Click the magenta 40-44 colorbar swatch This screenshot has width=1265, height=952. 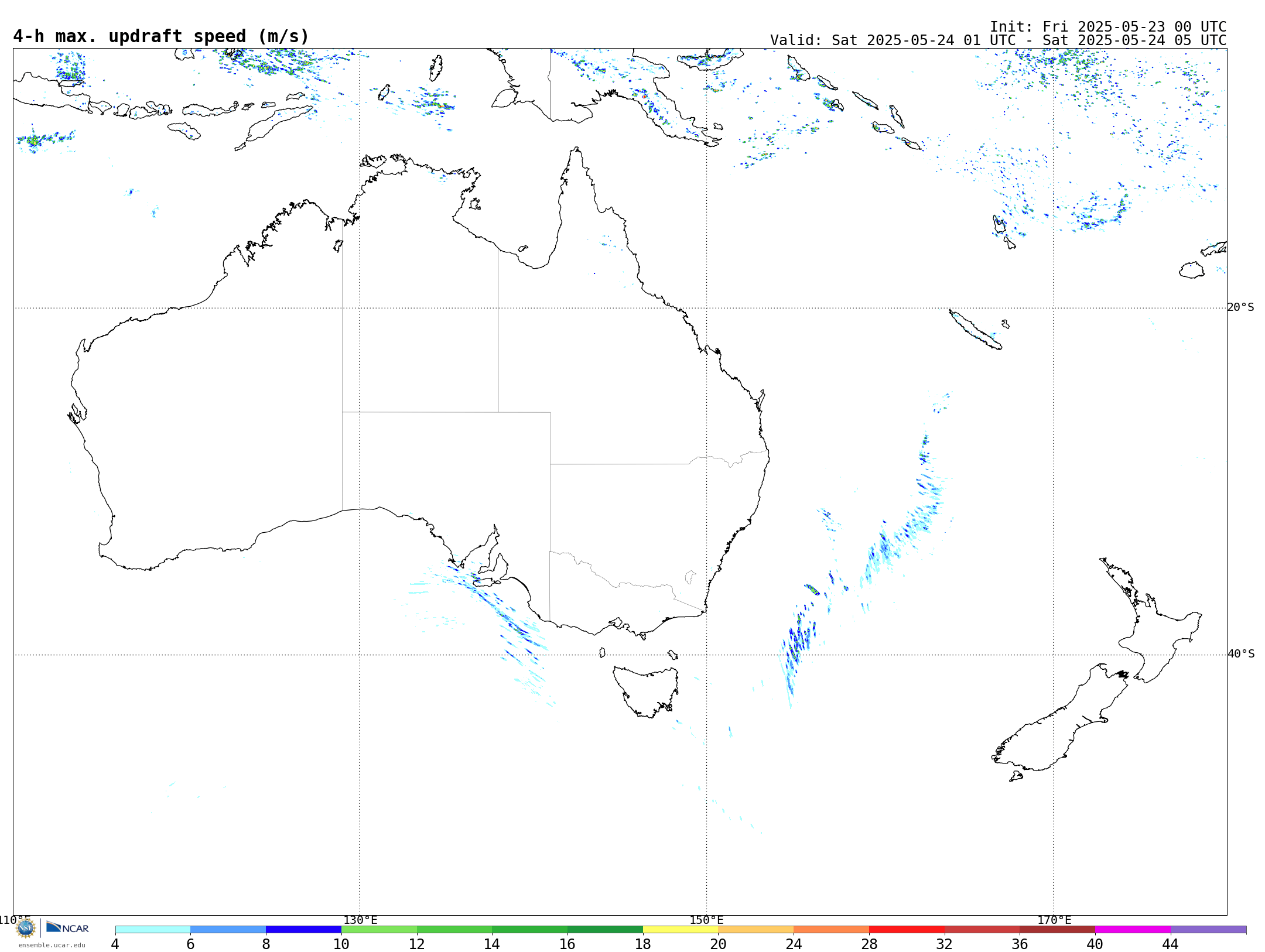[x=1133, y=930]
